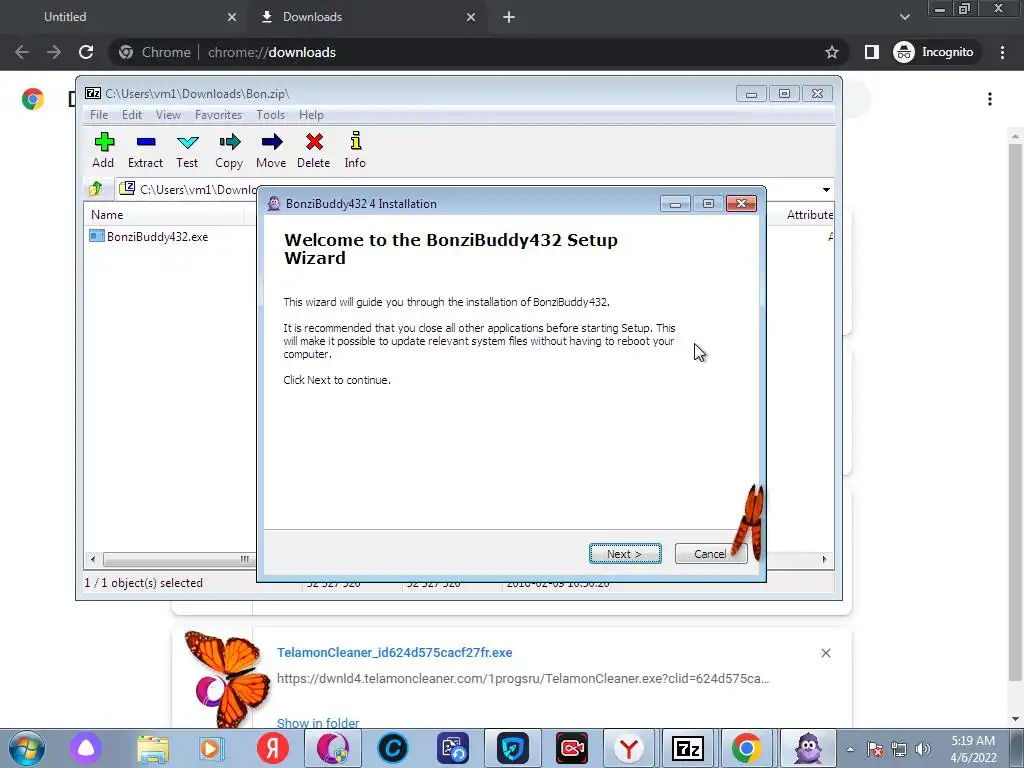Open the Help menu in 7-Zip
Screen dimensions: 1024x768
311,115
